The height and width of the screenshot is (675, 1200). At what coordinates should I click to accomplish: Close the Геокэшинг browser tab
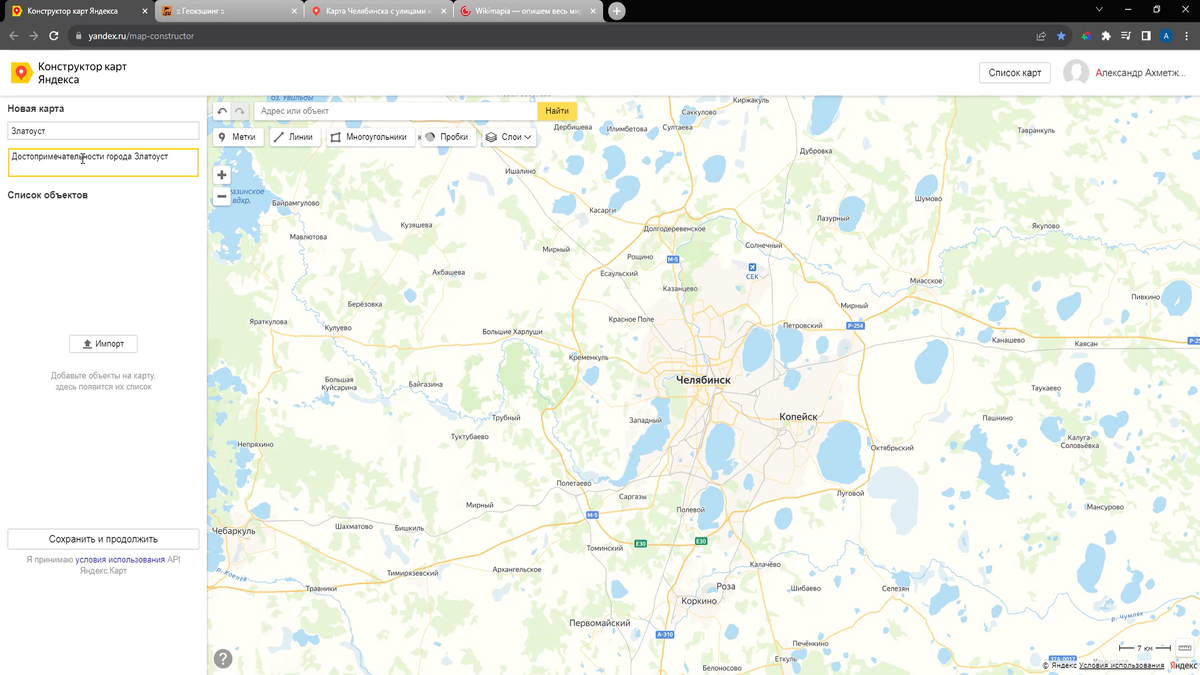(294, 11)
